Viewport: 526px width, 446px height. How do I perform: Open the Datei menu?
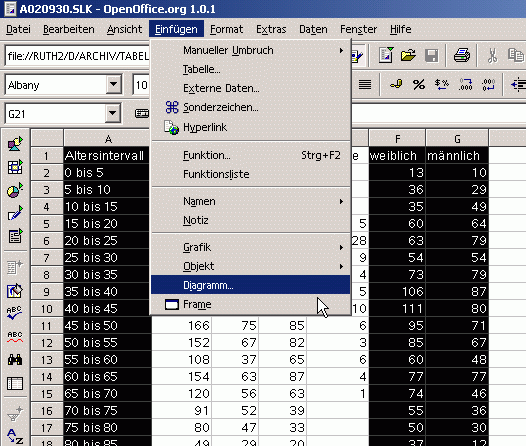18,29
